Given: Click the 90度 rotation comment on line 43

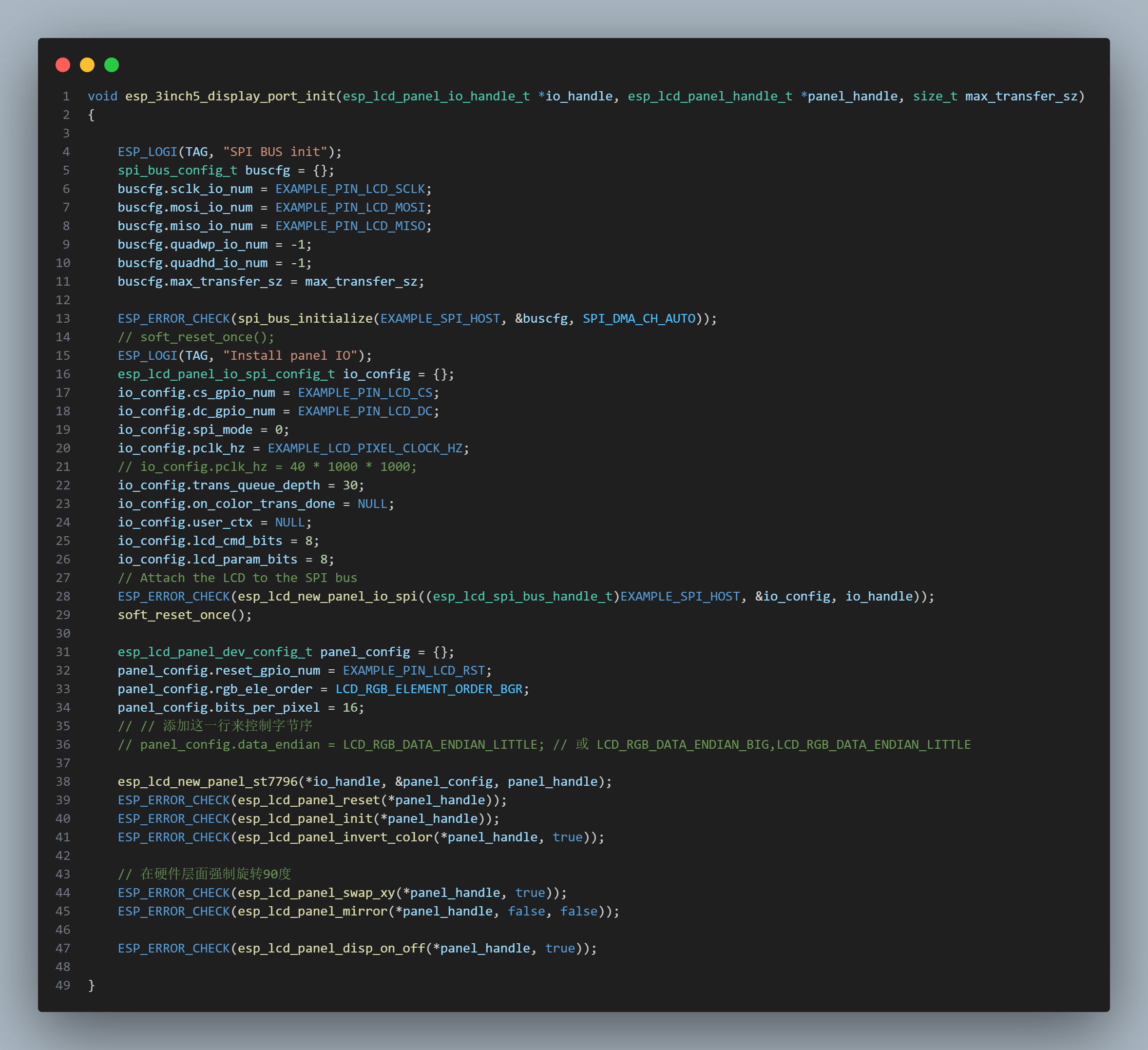Looking at the screenshot, I should [x=205, y=874].
